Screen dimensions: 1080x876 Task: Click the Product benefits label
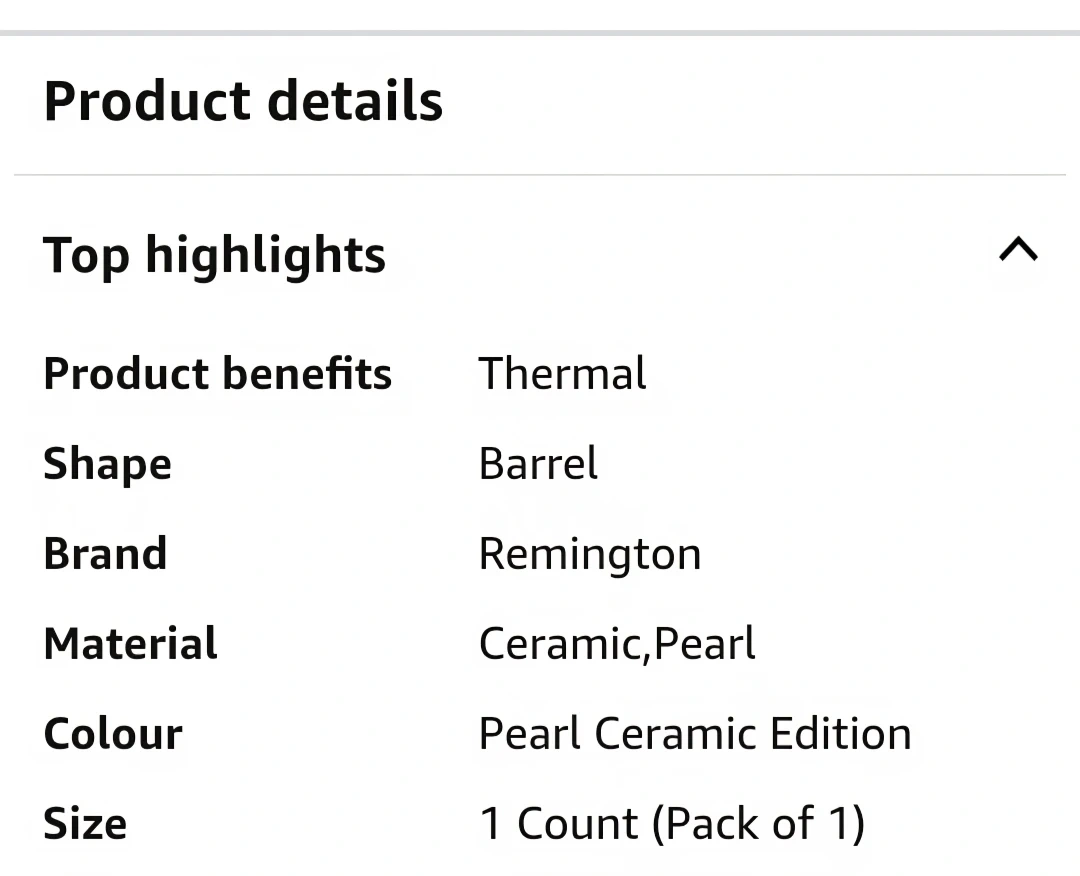[217, 374]
